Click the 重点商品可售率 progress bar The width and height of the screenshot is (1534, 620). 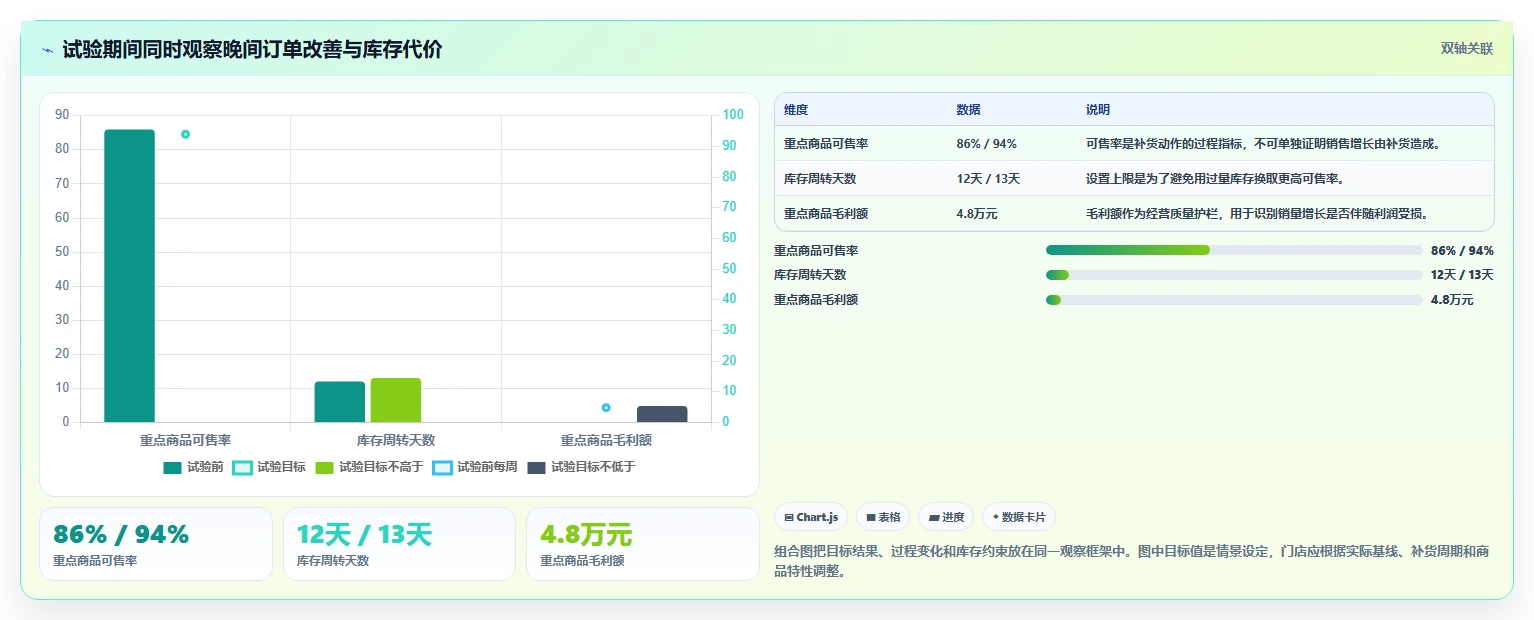[1234, 250]
